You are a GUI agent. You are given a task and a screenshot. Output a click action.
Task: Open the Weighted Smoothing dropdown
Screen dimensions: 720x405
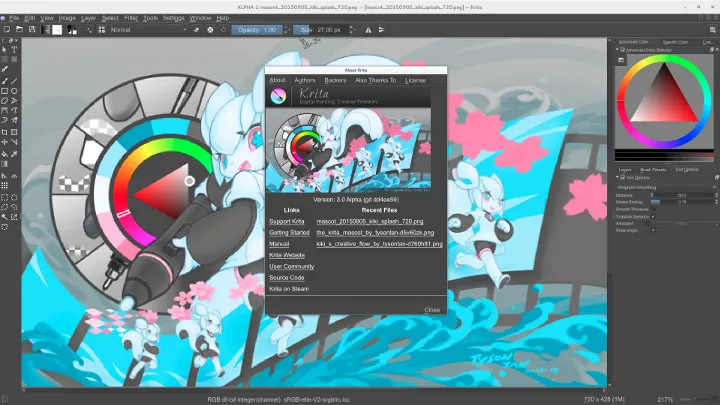click(x=666, y=187)
